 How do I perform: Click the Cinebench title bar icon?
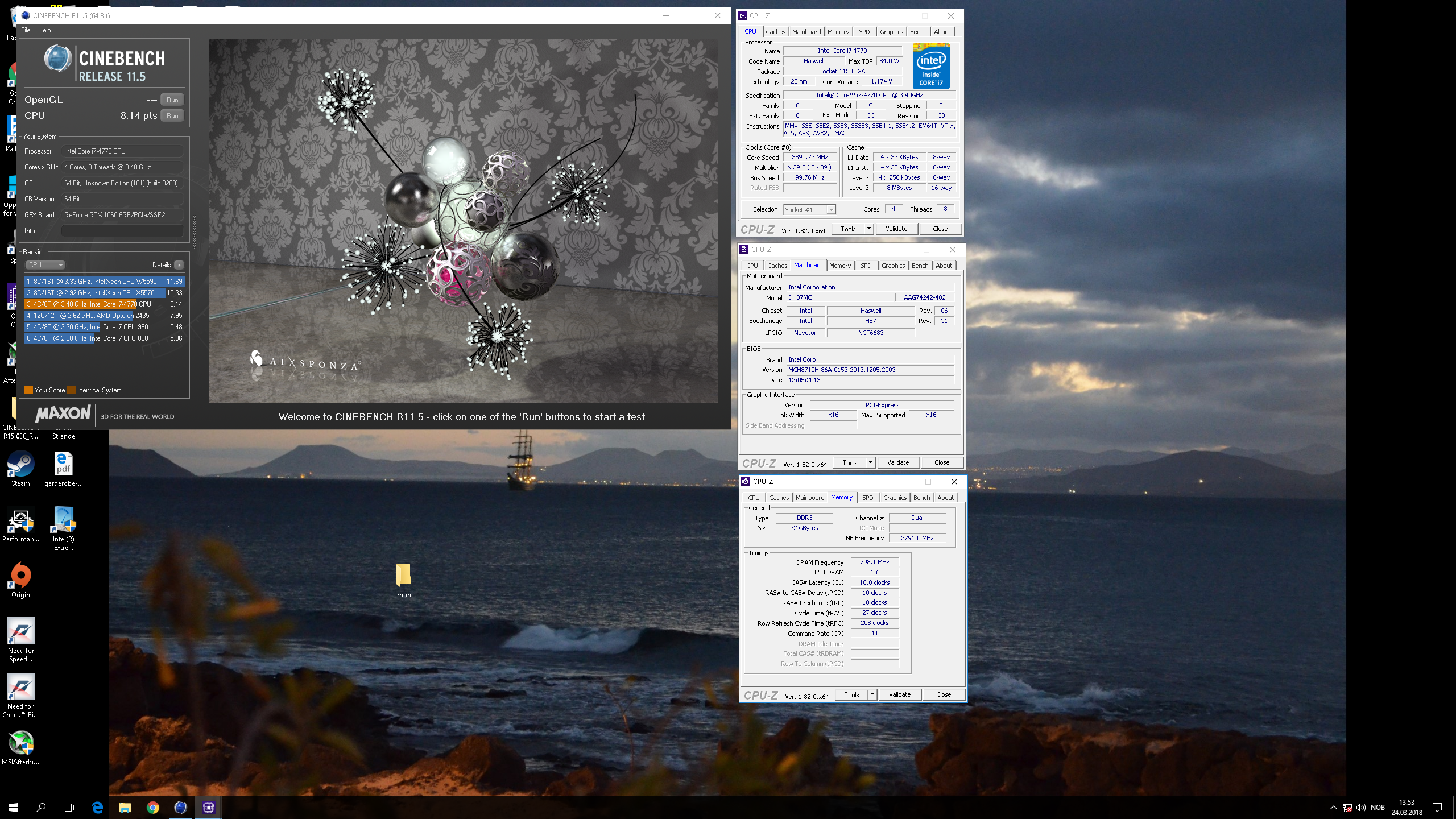tap(26, 15)
